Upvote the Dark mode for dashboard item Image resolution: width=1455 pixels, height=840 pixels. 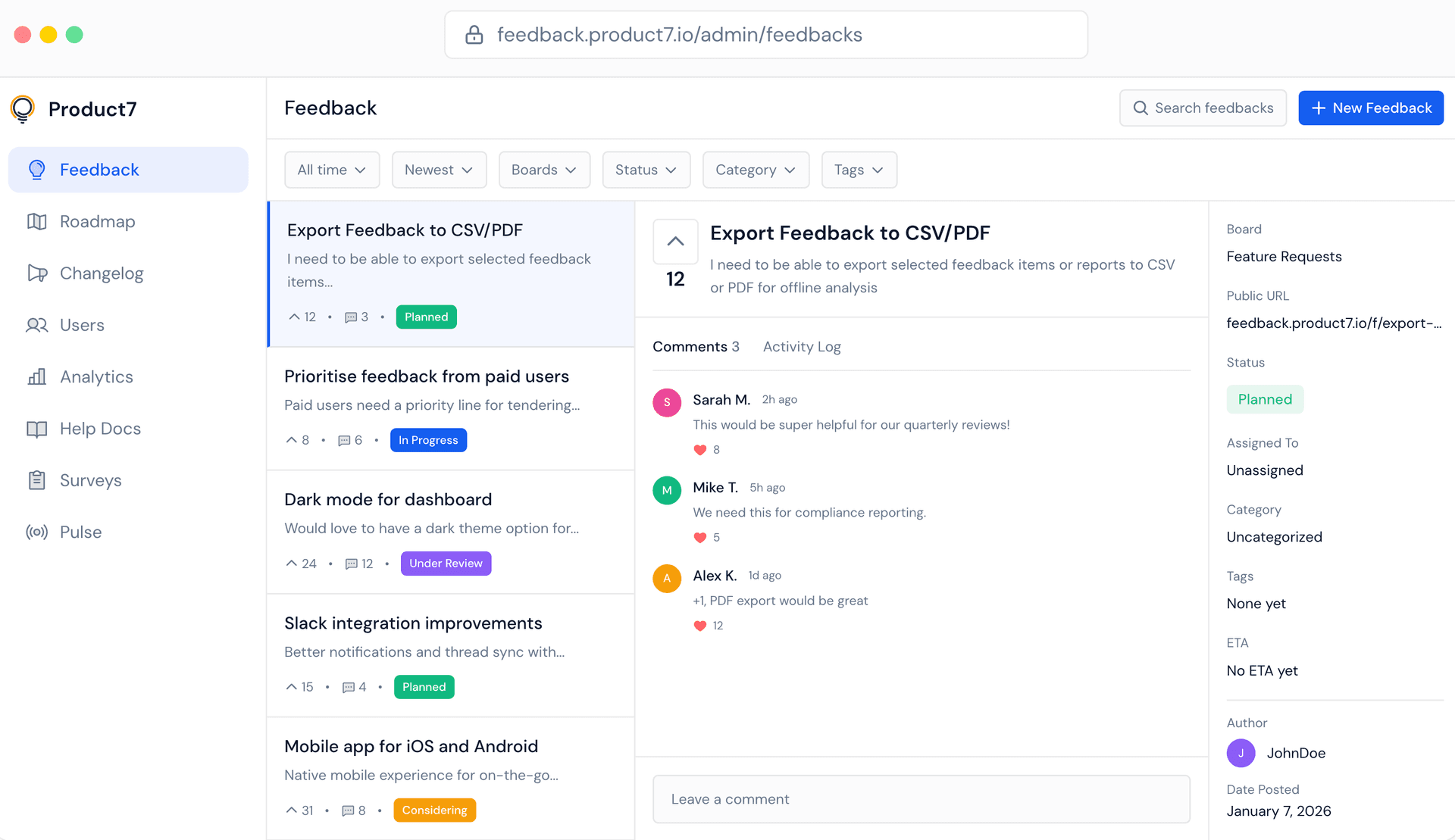291,563
